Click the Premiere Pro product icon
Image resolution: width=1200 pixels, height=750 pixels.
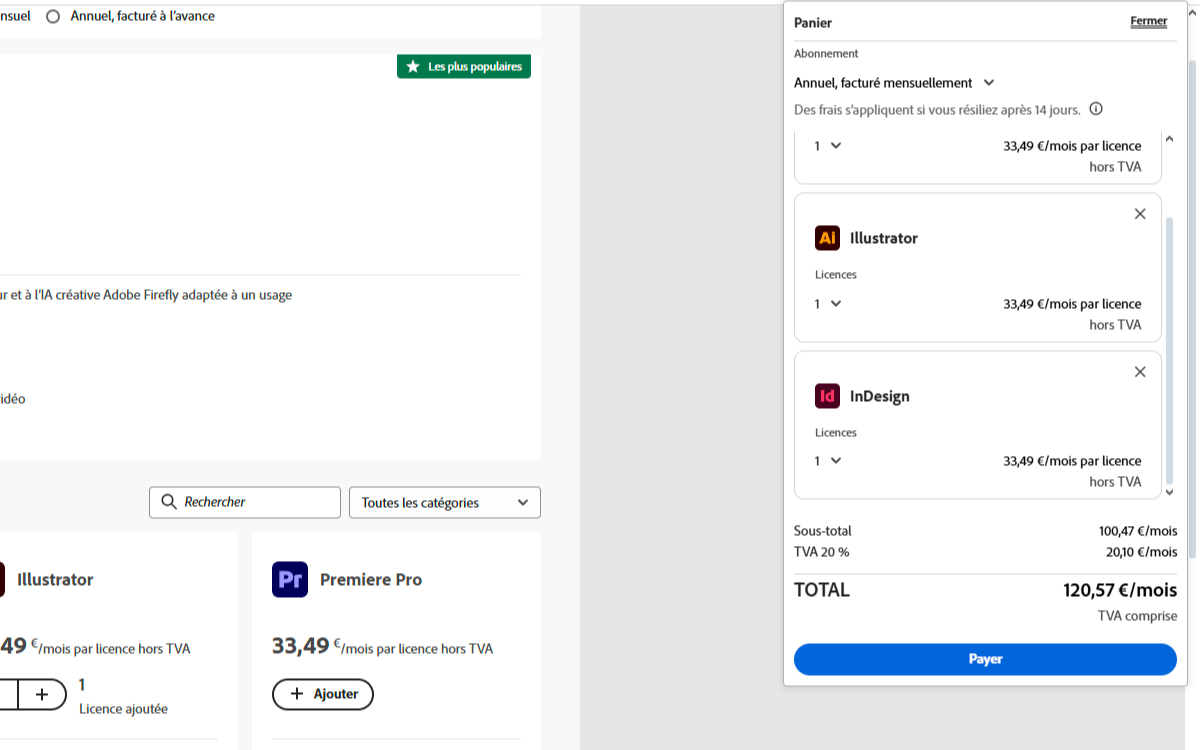click(x=290, y=579)
